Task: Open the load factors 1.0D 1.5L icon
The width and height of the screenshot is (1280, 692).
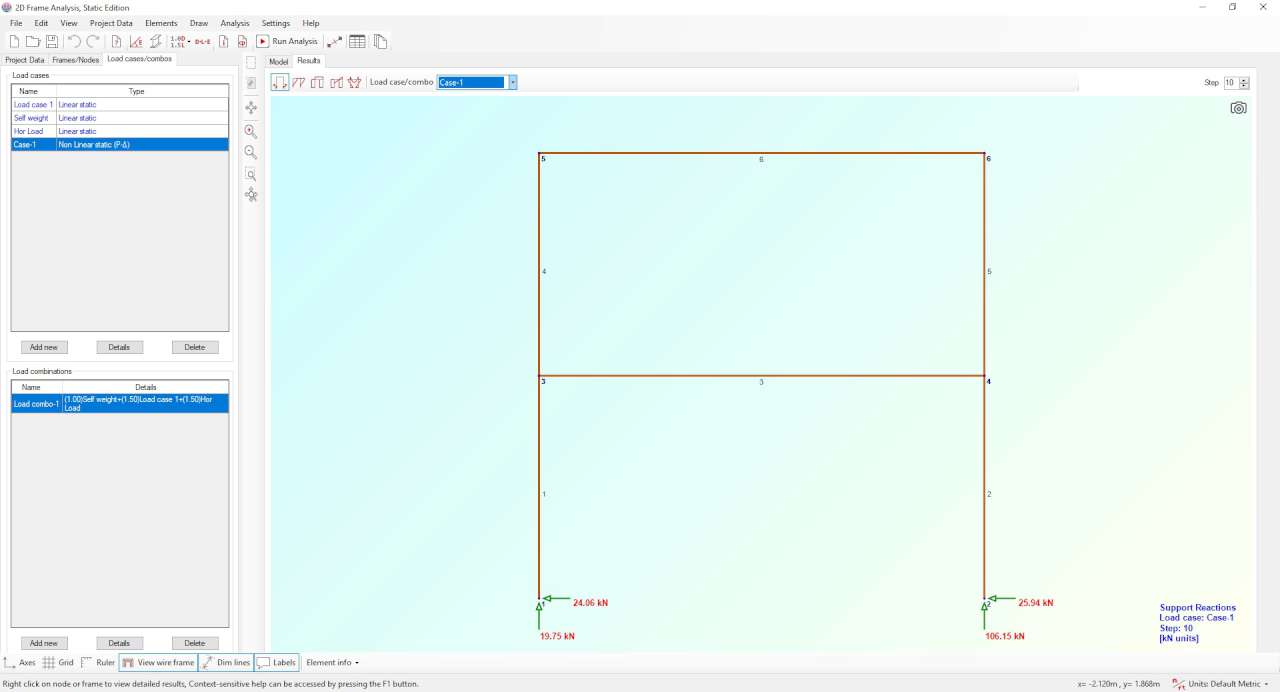Action: point(180,41)
